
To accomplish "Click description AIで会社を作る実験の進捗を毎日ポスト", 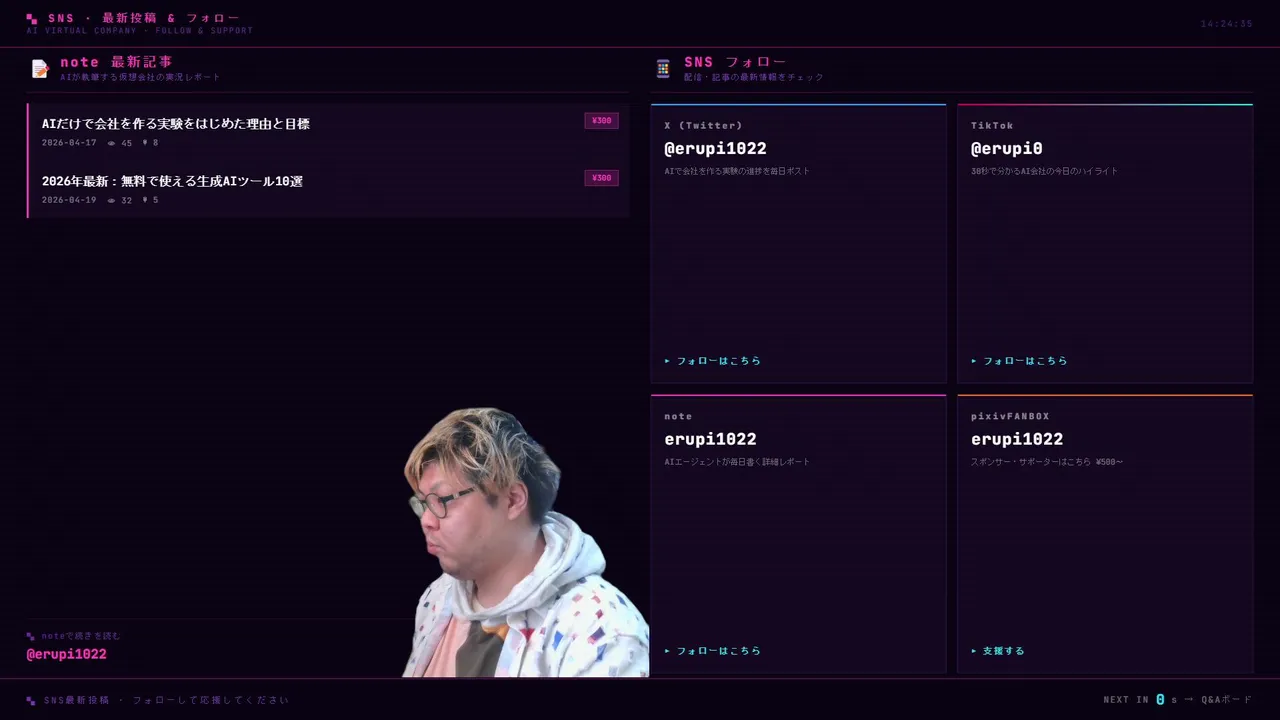I will click(737, 171).
